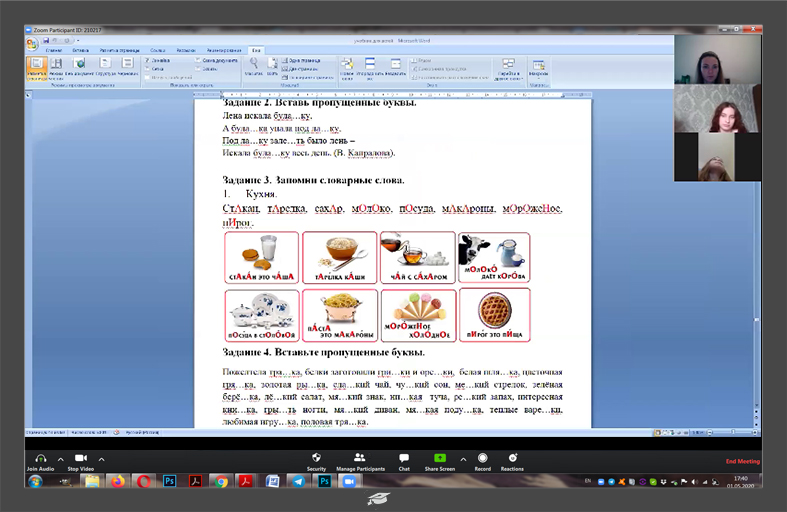
Task: Click Page Width (По ширине страницы) button
Action: [308, 77]
